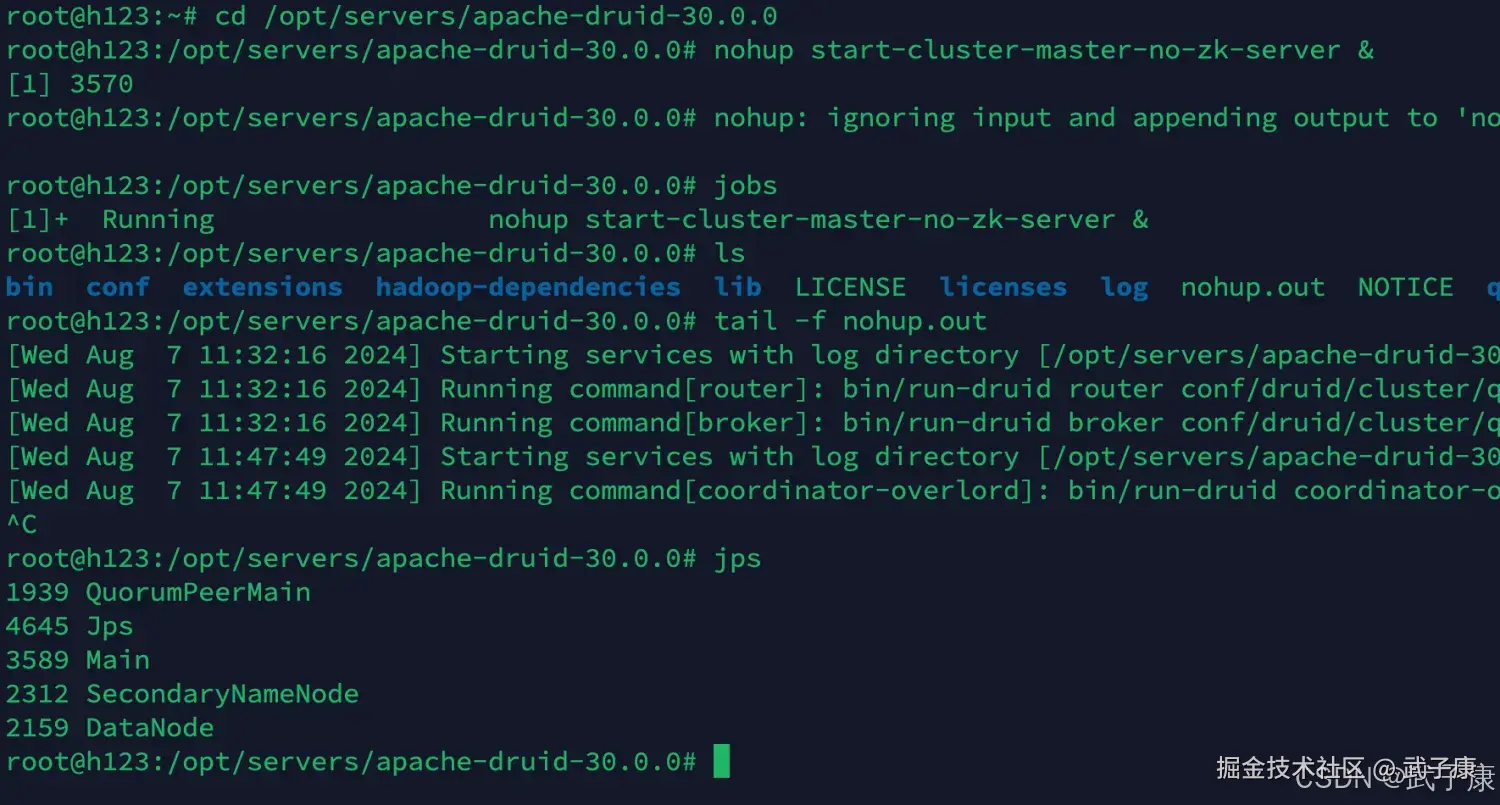Viewport: 1500px width, 805px height.
Task: Click the Main process with PID 3589
Action: 118,660
